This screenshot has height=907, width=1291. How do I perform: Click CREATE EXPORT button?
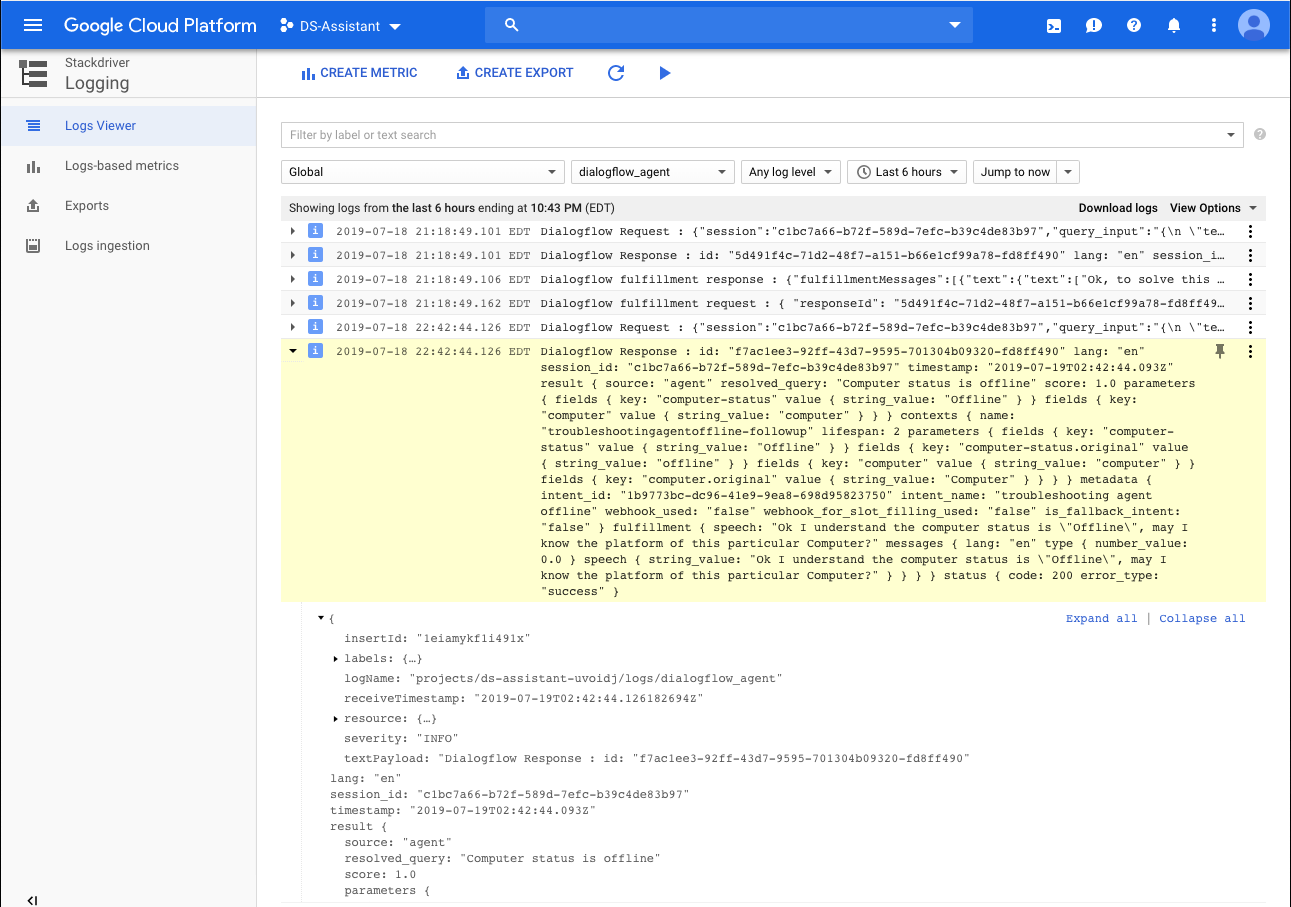pyautogui.click(x=514, y=73)
